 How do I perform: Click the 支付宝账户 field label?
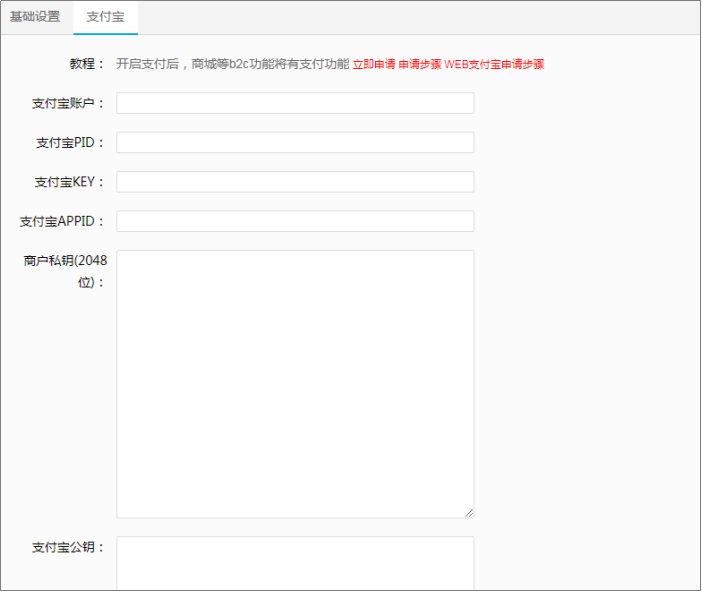pyautogui.click(x=68, y=104)
